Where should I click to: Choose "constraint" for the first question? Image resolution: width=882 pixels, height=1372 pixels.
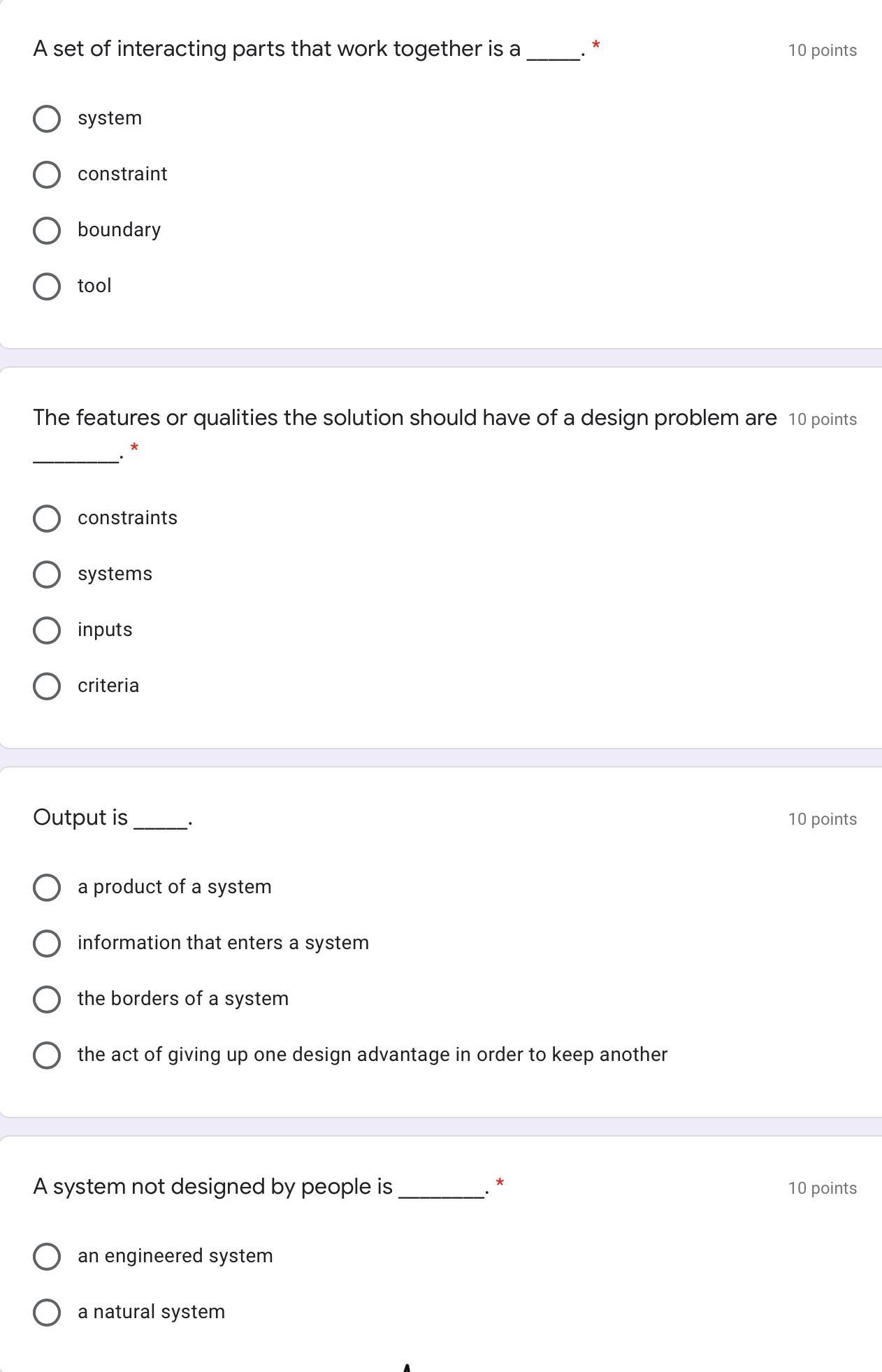[47, 175]
